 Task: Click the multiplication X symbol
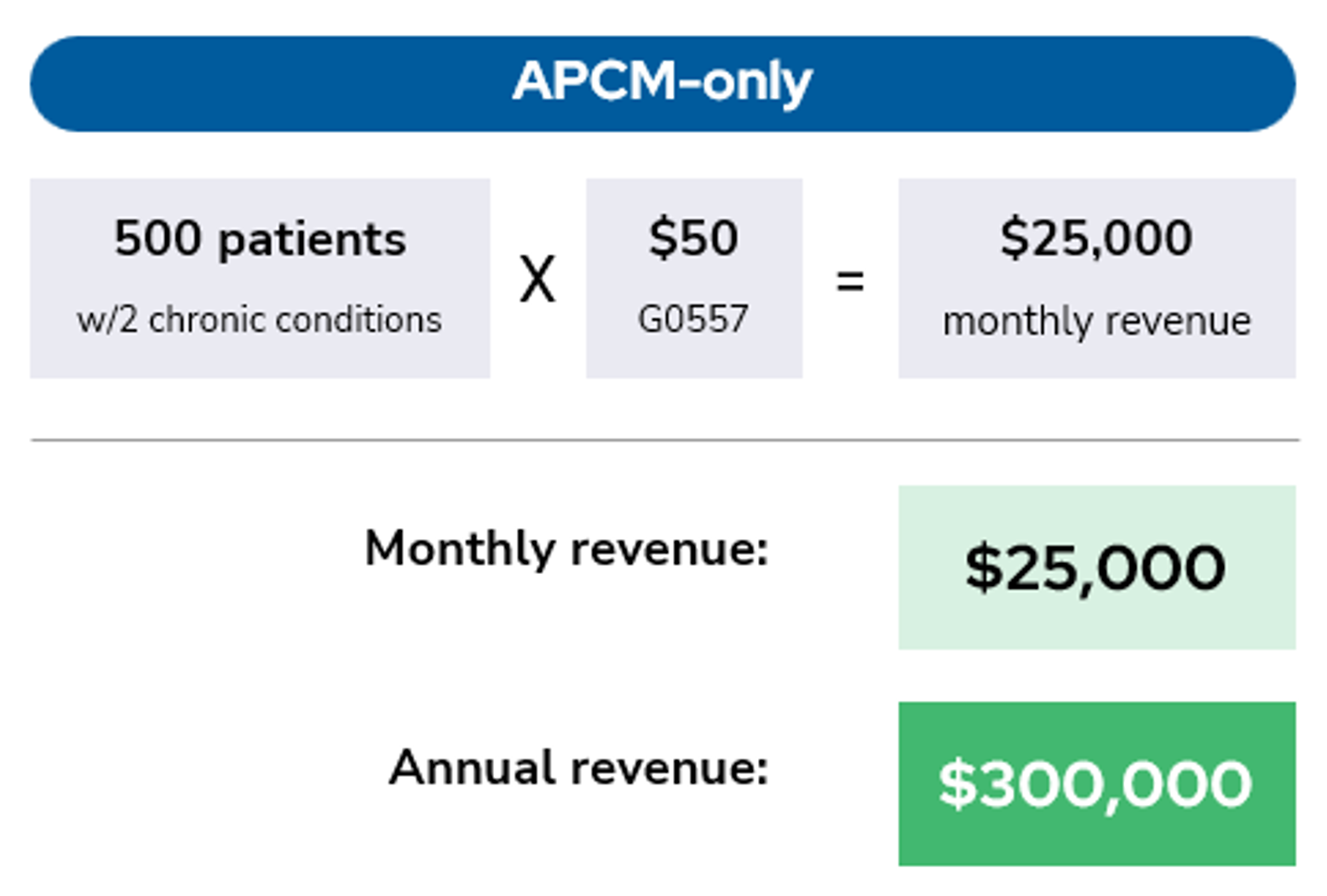(x=537, y=279)
